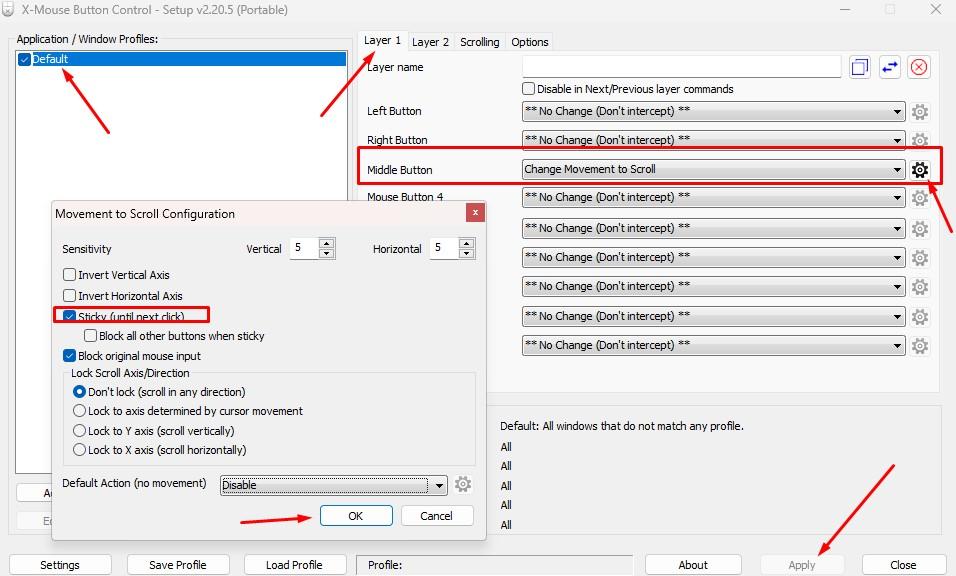Open the copy layer settings icon
956x576 pixels.
click(x=858, y=66)
